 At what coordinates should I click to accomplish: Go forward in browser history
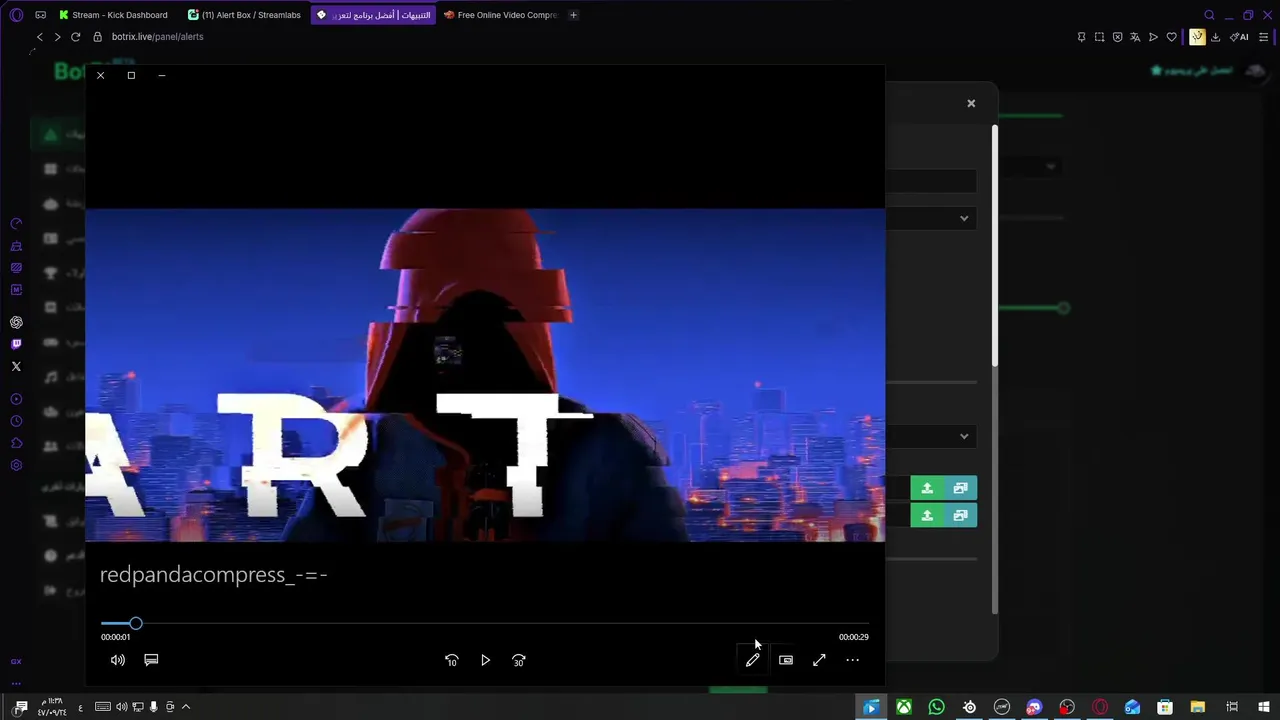coord(57,37)
